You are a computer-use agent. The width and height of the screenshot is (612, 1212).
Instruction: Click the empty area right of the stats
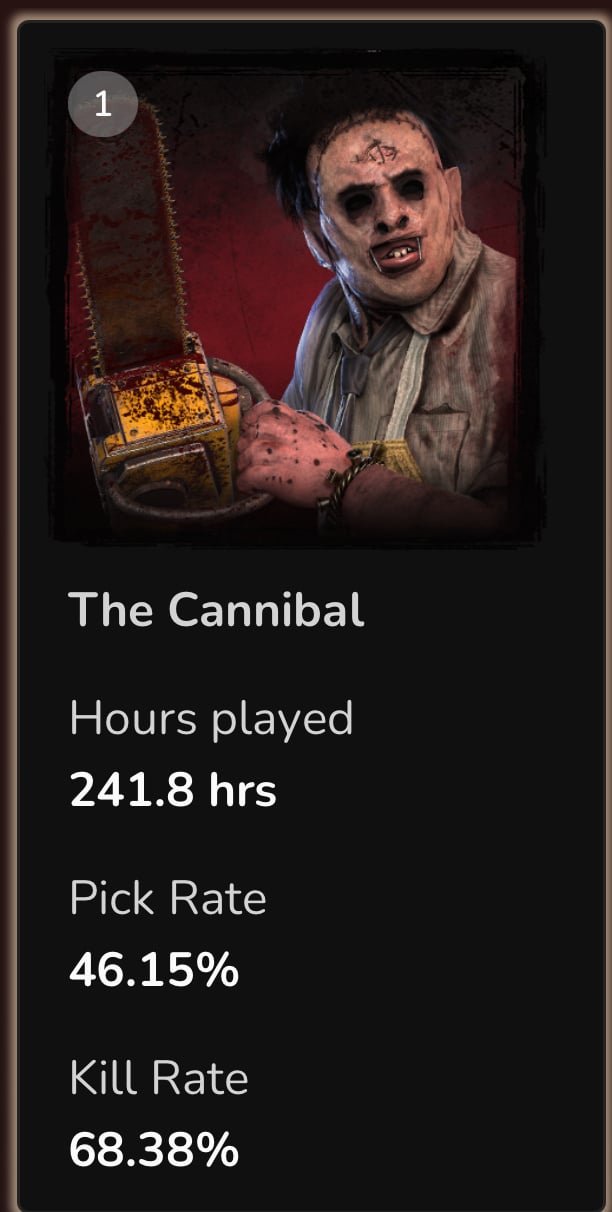pos(450,900)
